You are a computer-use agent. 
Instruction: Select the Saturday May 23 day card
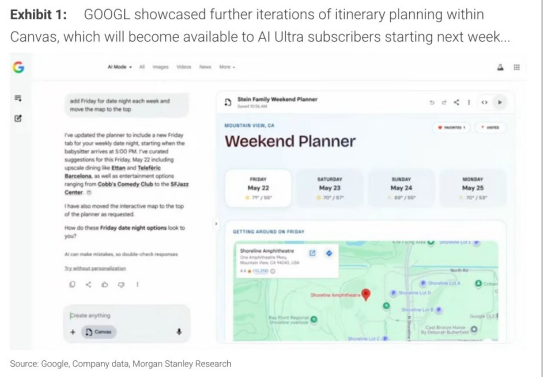(330, 188)
